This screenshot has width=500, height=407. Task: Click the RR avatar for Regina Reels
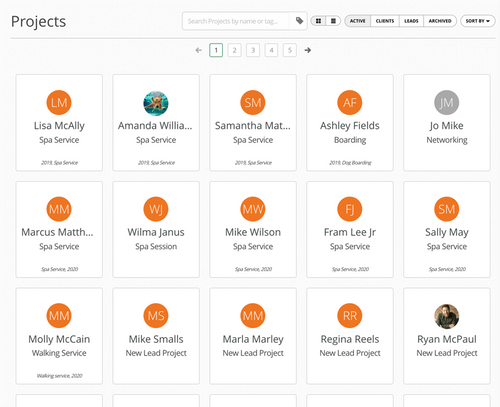(350, 316)
